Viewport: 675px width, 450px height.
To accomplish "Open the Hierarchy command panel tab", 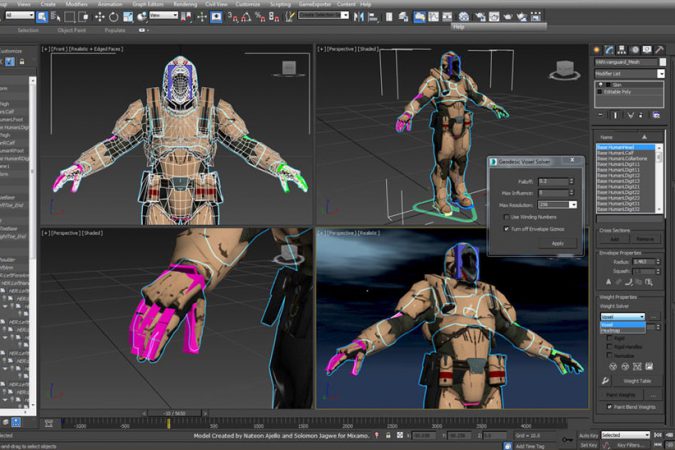I will 622,50.
